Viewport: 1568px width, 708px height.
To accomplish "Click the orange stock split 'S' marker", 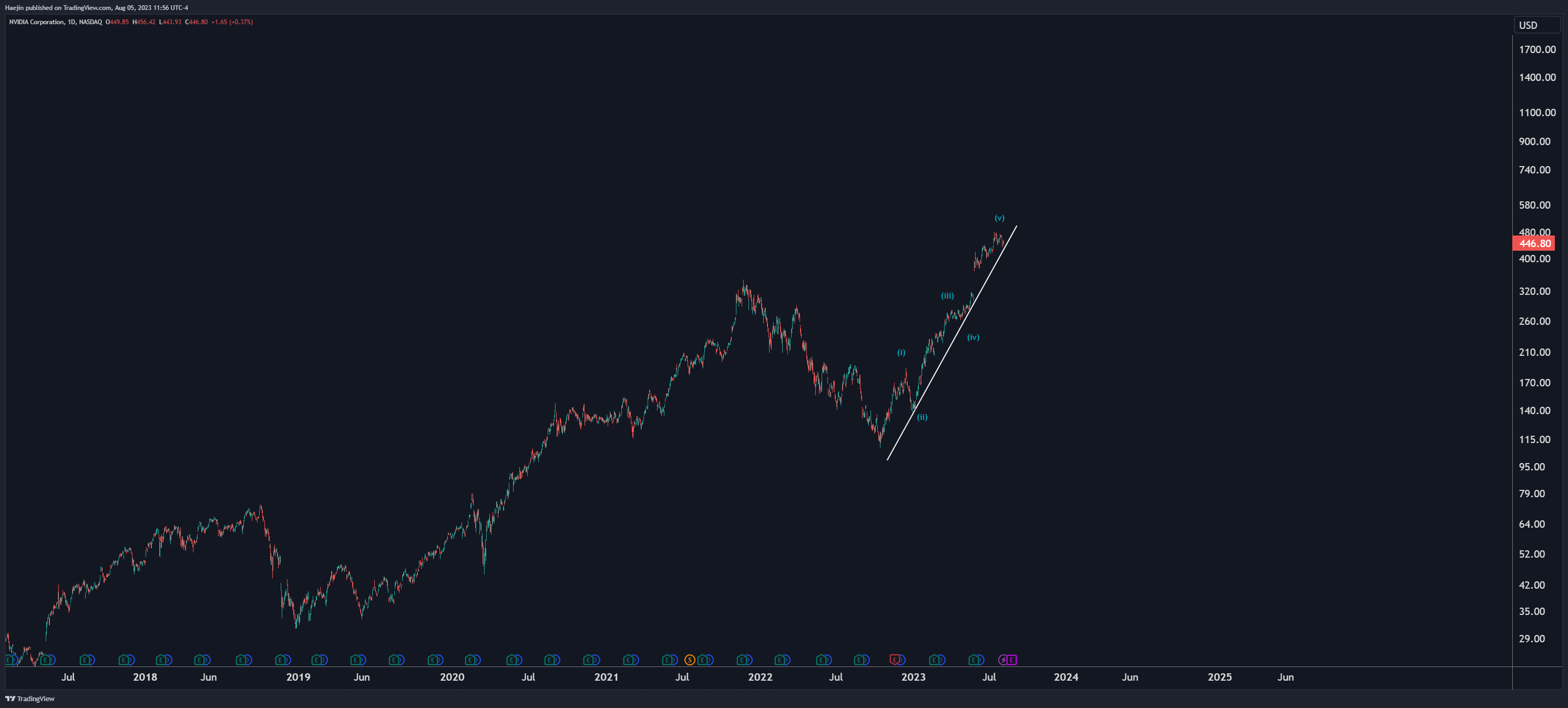I will [x=689, y=659].
